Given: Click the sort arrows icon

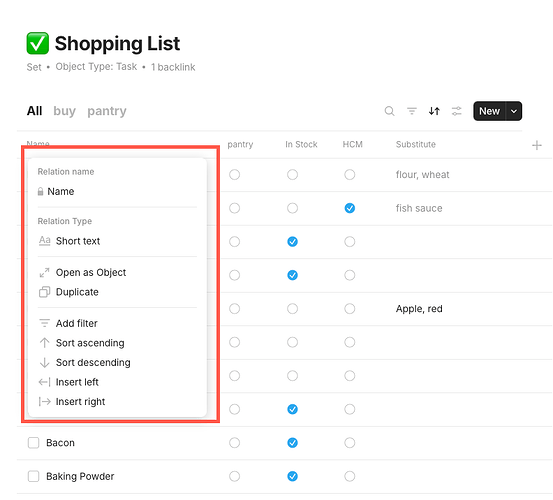Looking at the screenshot, I should pyautogui.click(x=434, y=111).
